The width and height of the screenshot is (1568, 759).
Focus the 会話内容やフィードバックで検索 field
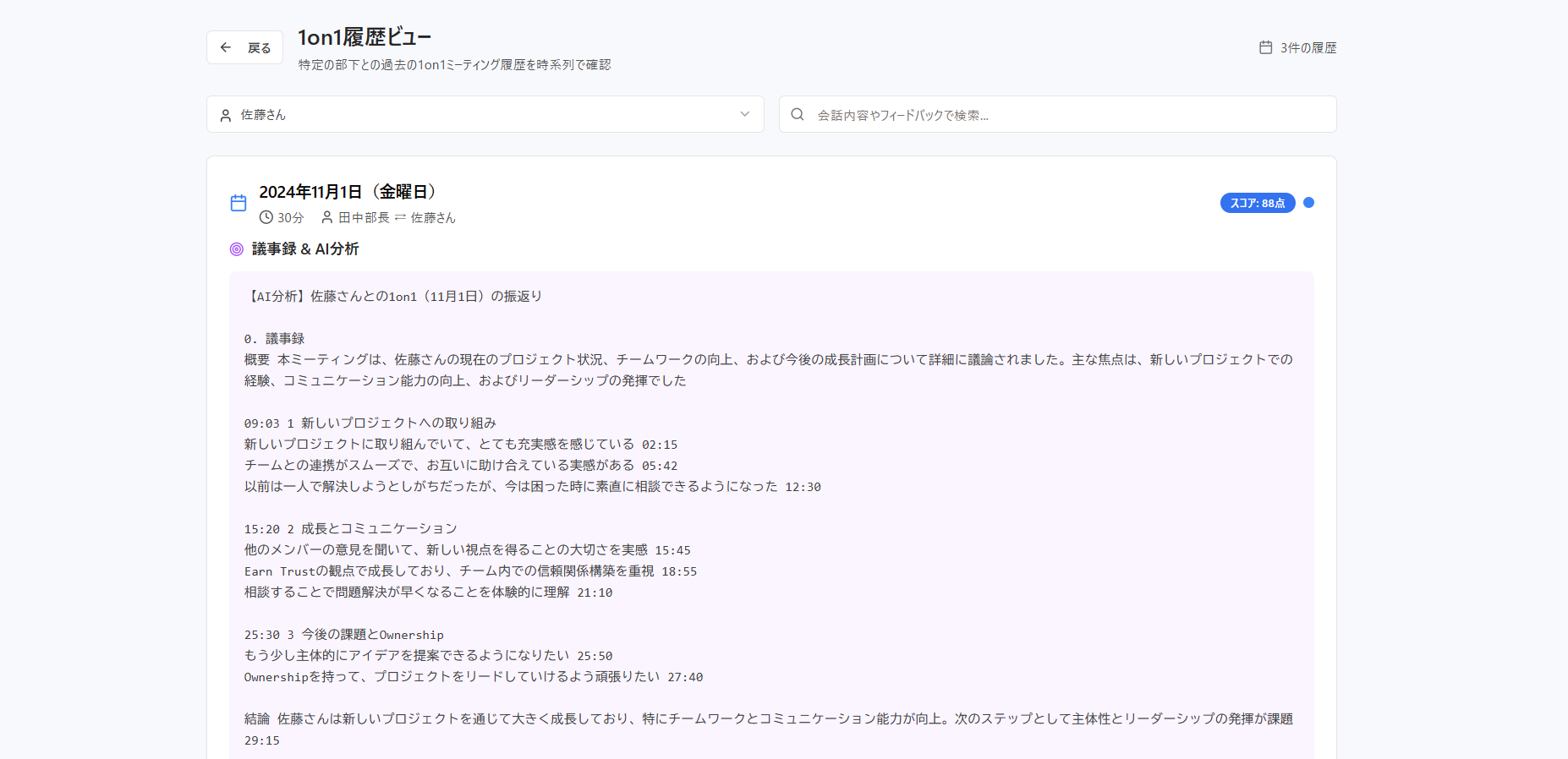[x=1066, y=115]
